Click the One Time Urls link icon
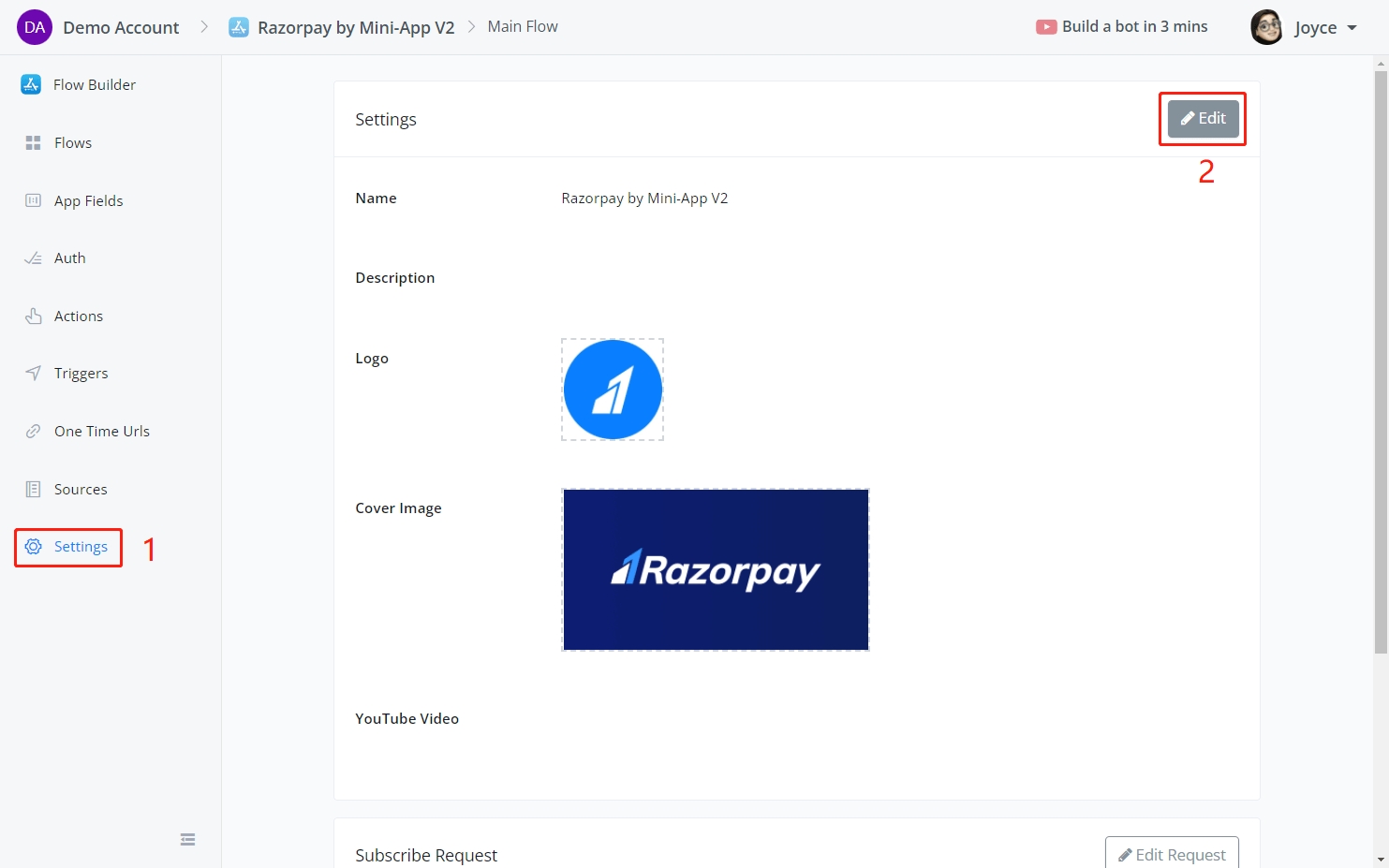 33,431
